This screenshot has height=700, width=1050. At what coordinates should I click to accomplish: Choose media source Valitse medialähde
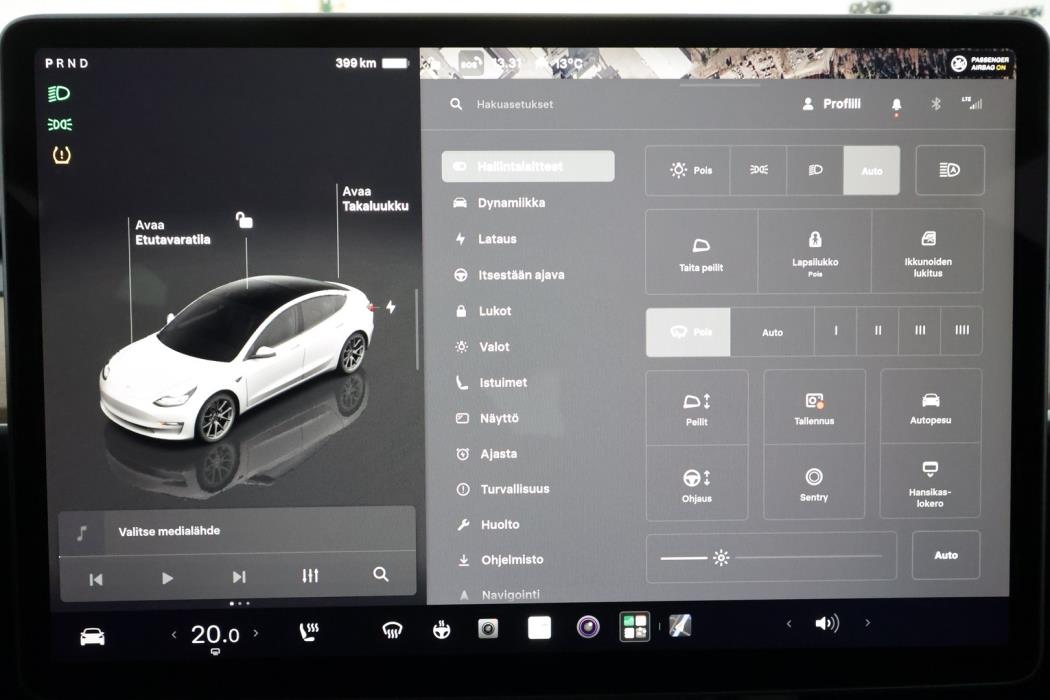[x=236, y=532]
